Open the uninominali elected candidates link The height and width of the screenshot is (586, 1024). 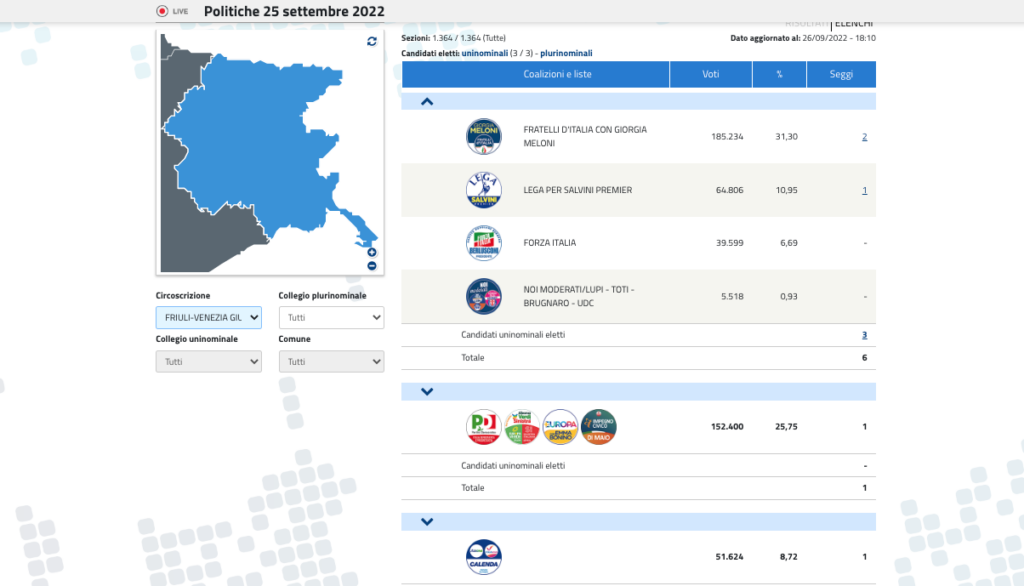(x=485, y=53)
